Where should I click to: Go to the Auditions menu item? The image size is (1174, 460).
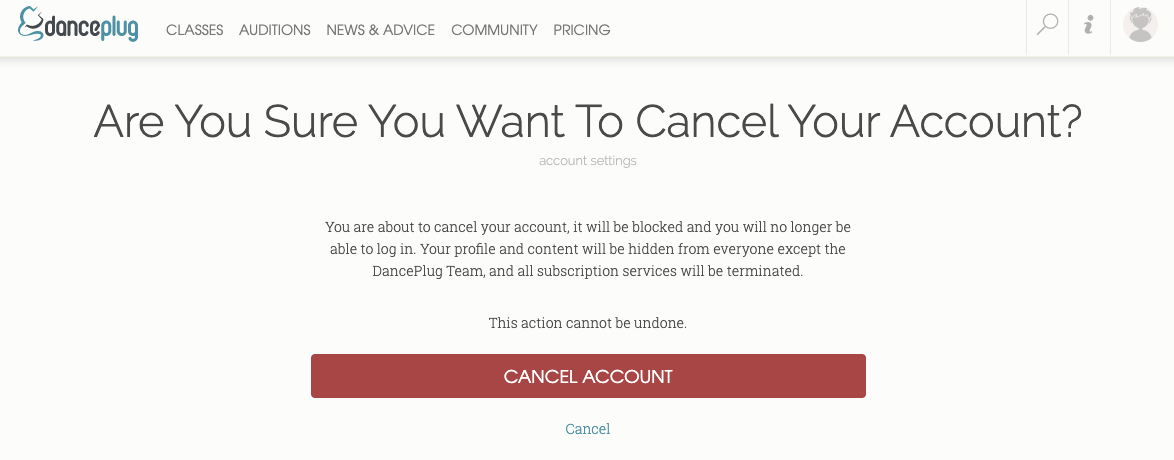coord(275,30)
